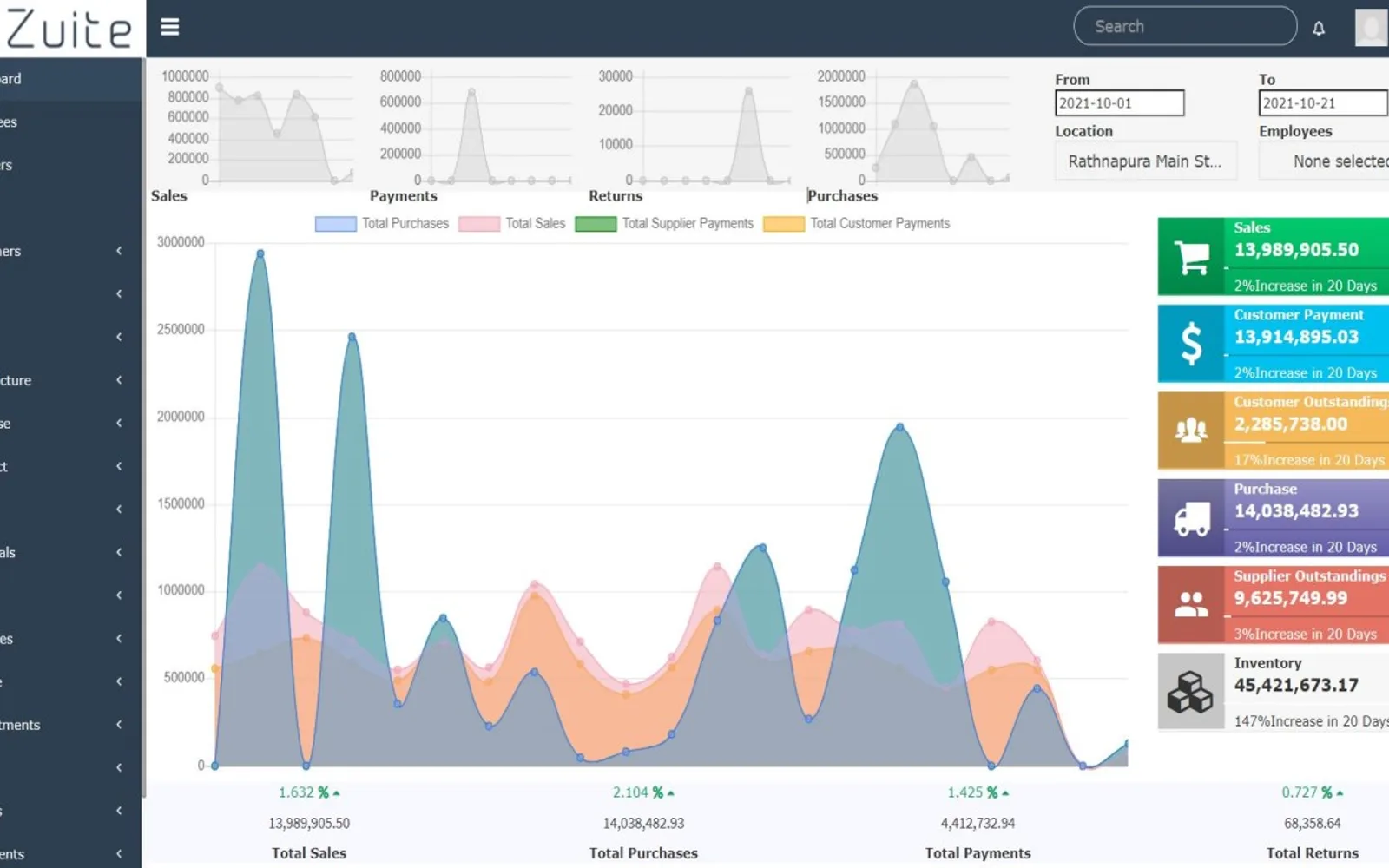Click the notification bell icon

click(x=1319, y=29)
